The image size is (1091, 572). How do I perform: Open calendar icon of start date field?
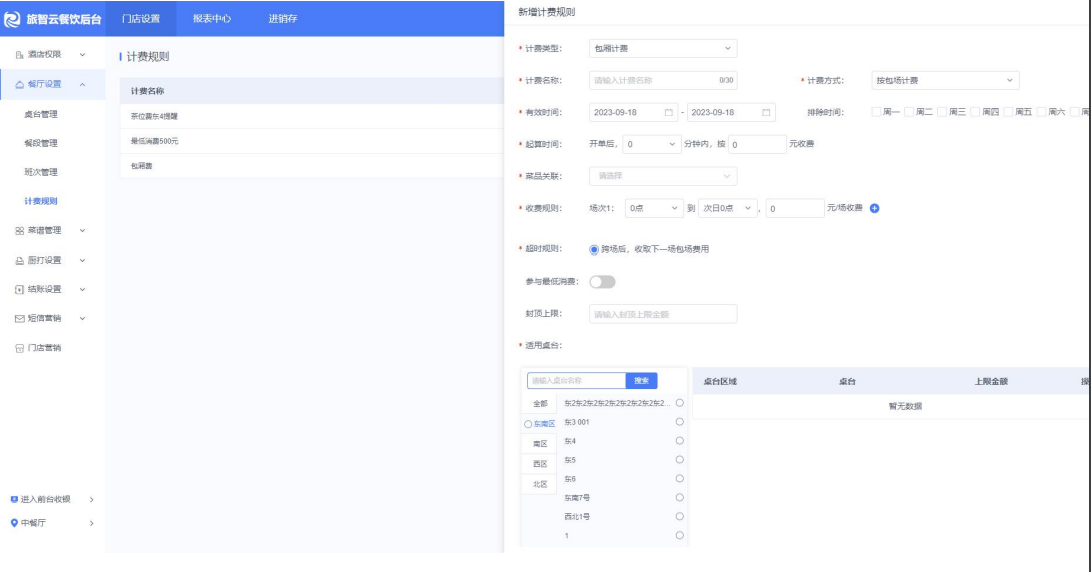click(x=669, y=112)
